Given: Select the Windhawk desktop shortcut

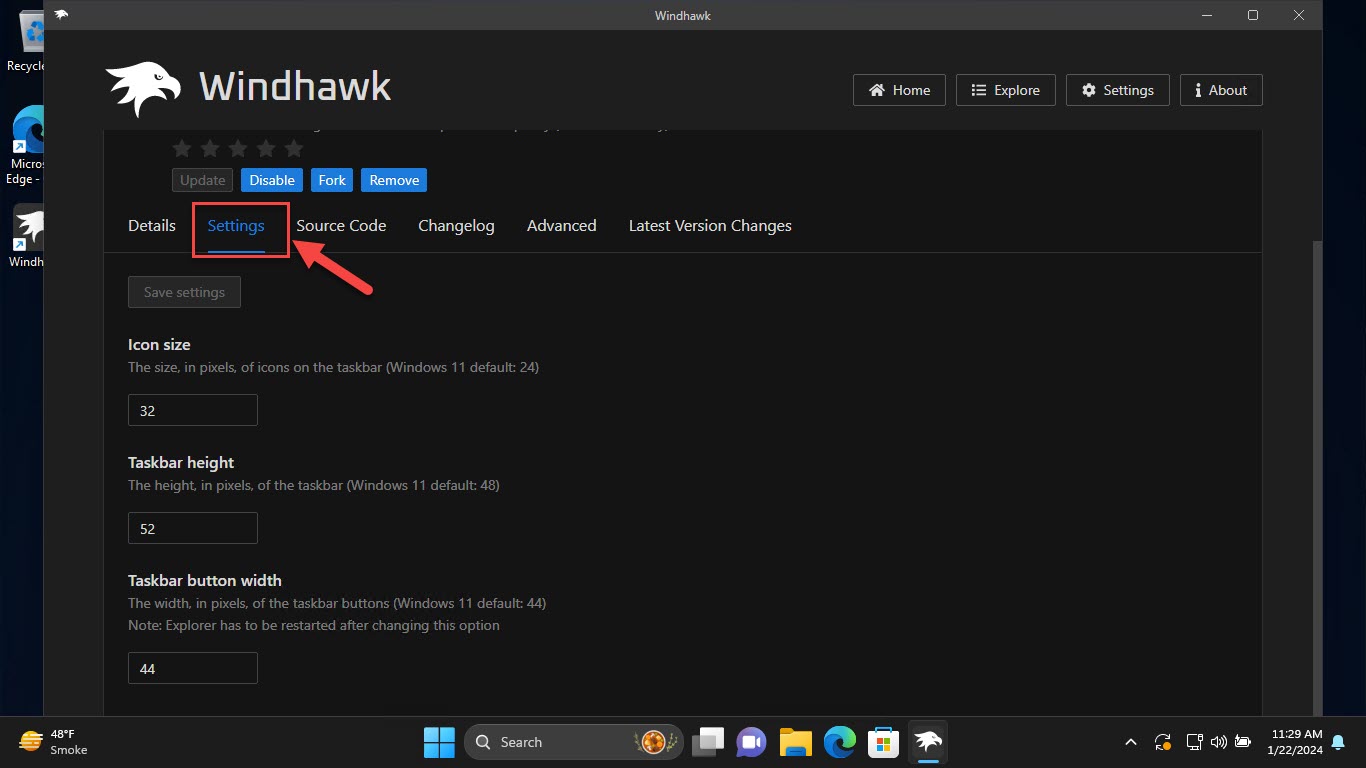Looking at the screenshot, I should (27, 238).
